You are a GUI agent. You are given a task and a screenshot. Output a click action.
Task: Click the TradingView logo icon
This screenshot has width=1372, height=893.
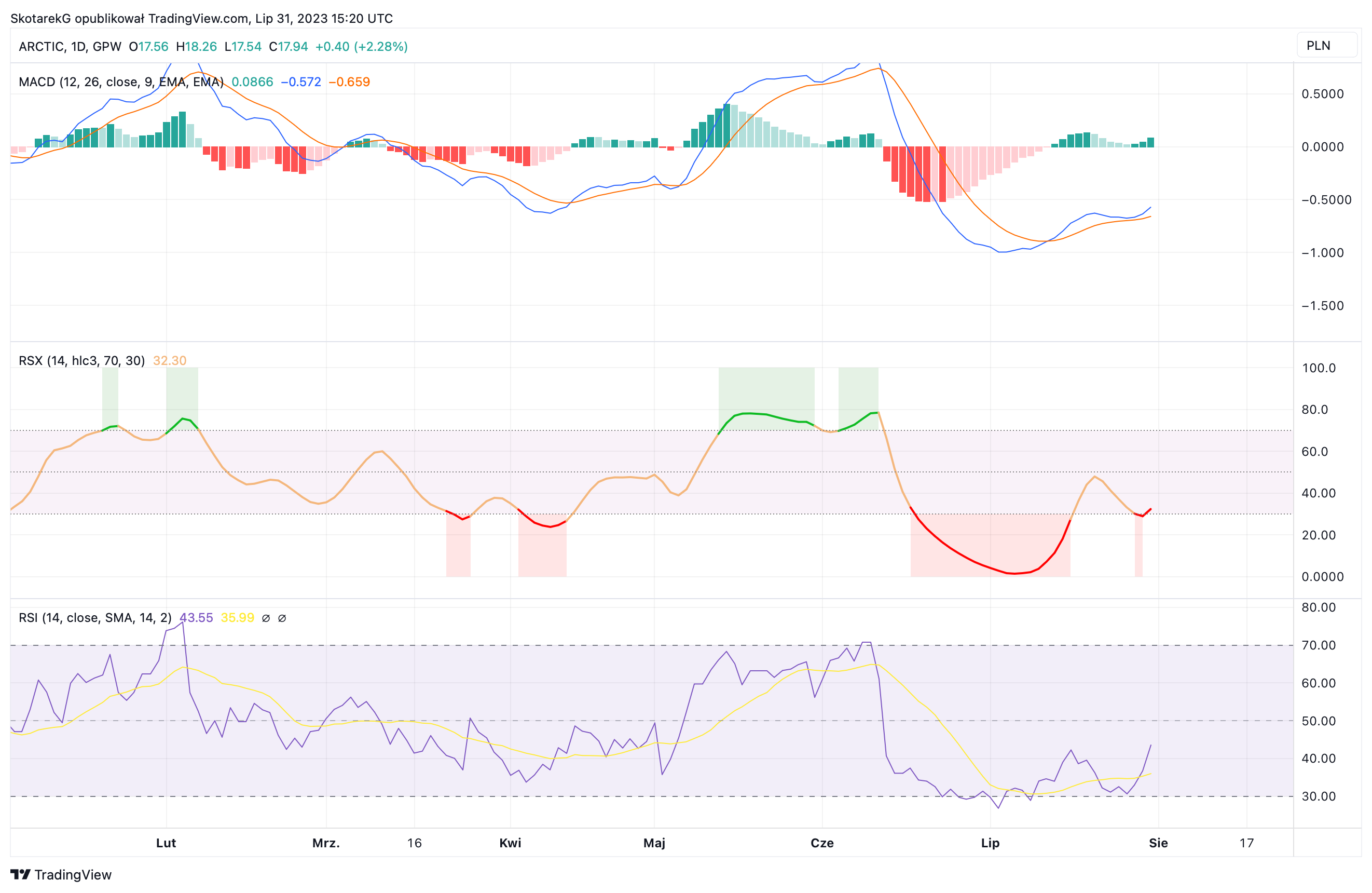tap(20, 874)
